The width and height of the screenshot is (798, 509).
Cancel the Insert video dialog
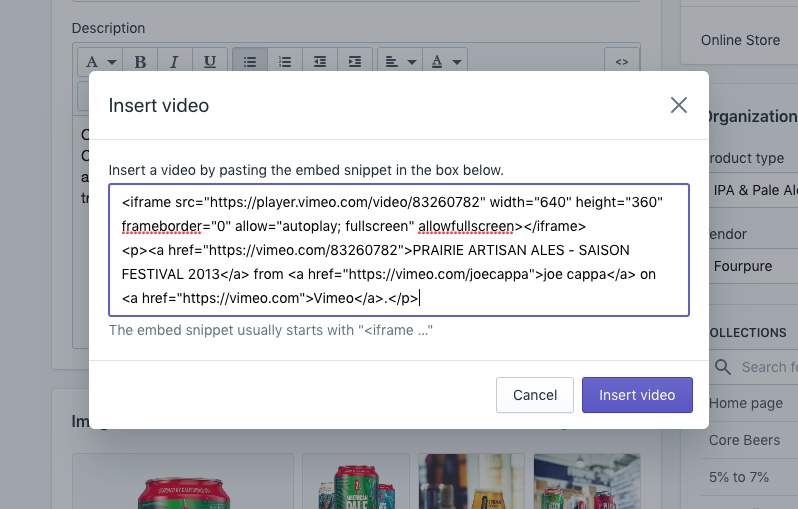[x=535, y=395]
